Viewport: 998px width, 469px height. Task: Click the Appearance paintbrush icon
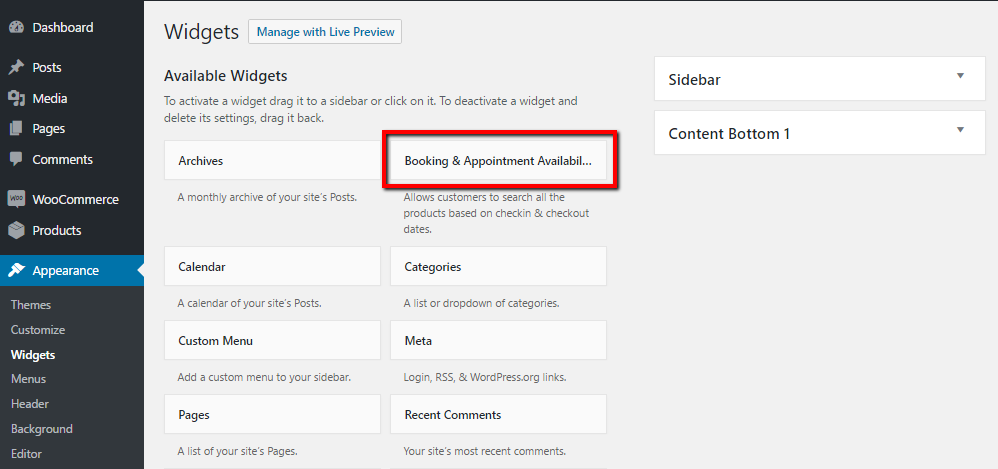pyautogui.click(x=16, y=270)
